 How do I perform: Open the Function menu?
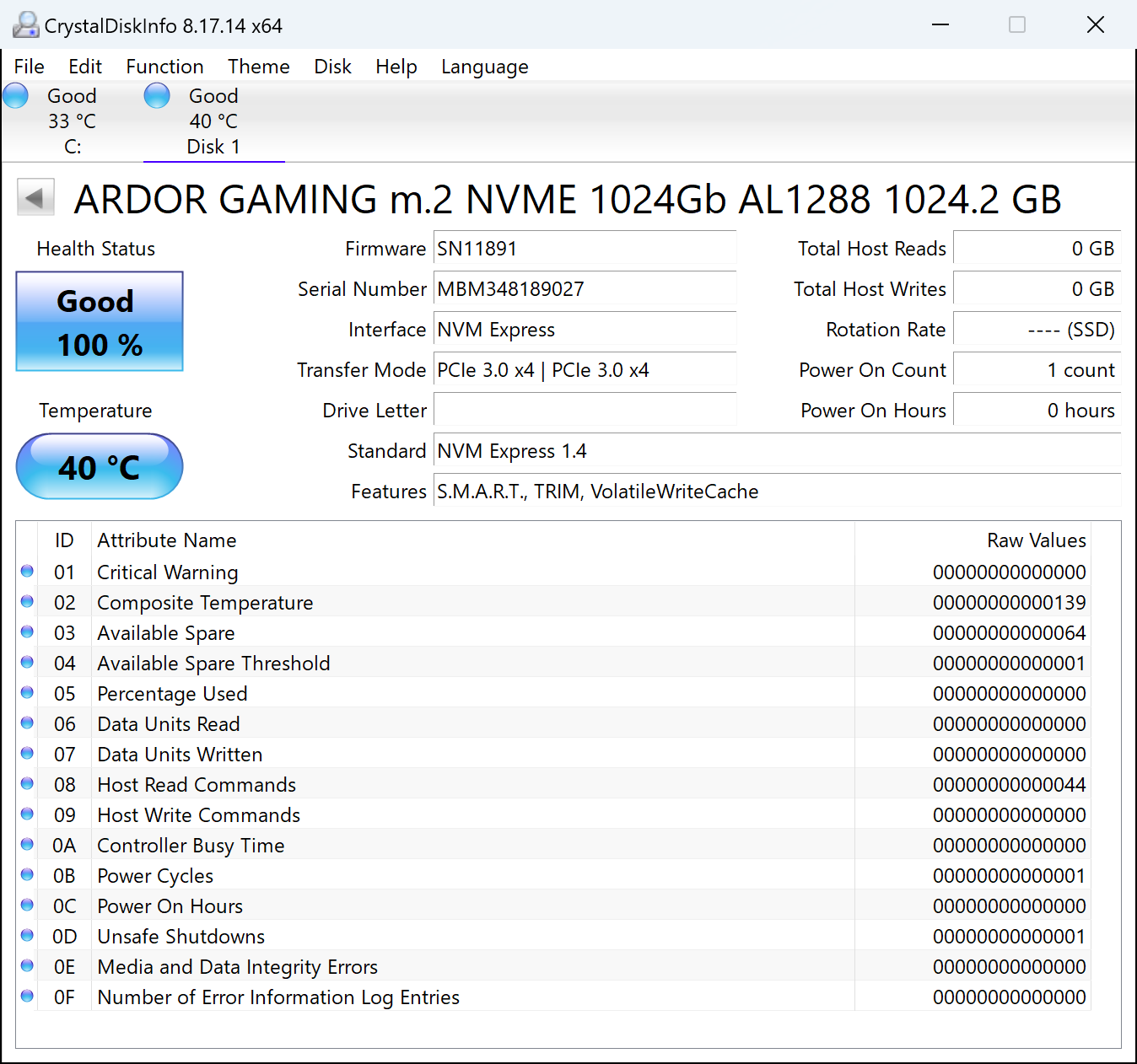(x=164, y=67)
